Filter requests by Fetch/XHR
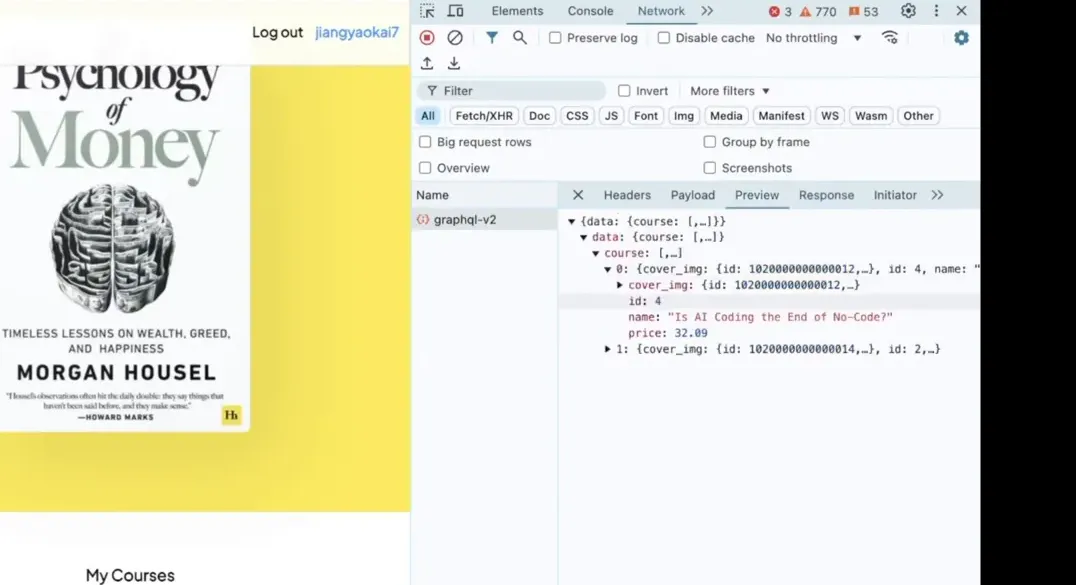This screenshot has height=585, width=1076. coord(484,116)
